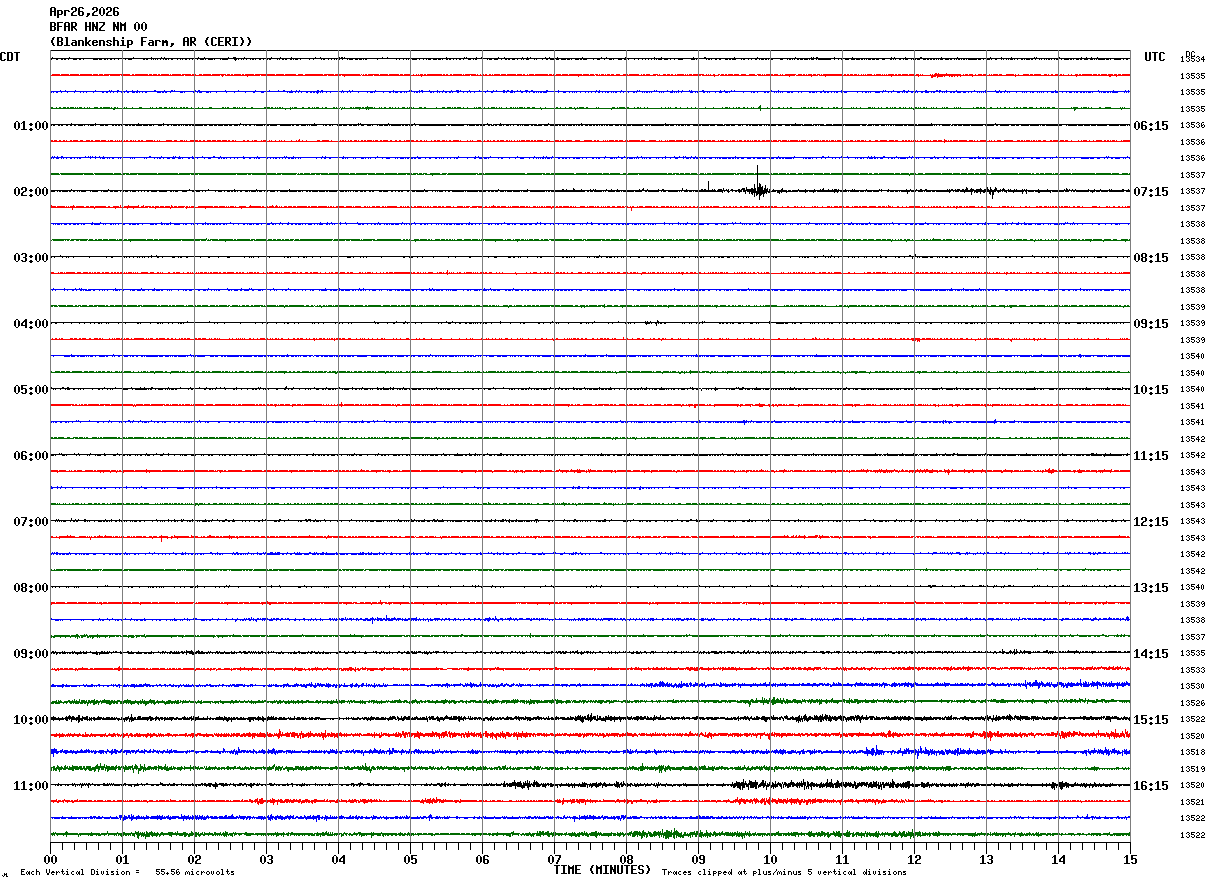Select the station code BFAR HNZ NM 00
This screenshot has width=1210, height=886.
98,27
